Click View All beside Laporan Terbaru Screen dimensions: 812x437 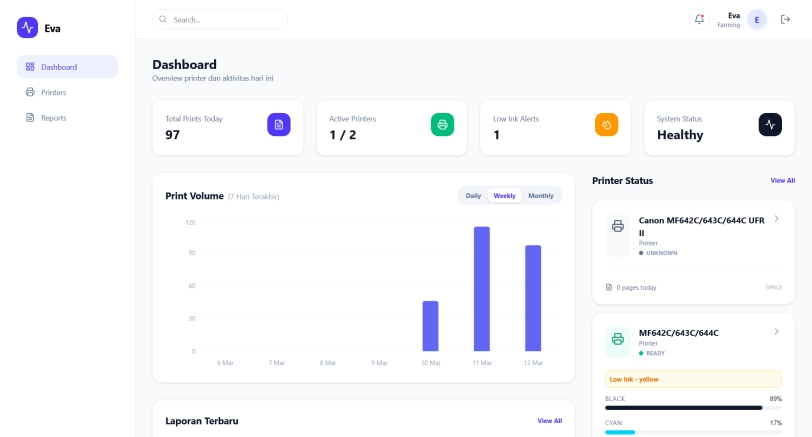coord(549,421)
